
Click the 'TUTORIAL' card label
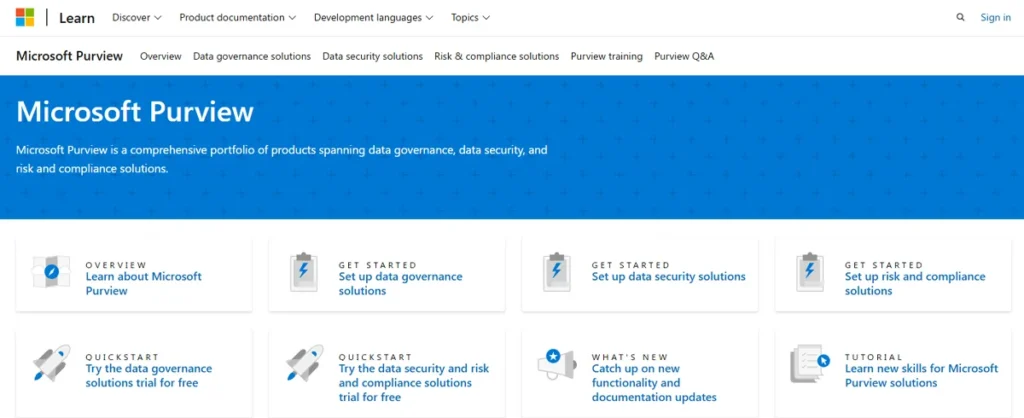(x=873, y=357)
